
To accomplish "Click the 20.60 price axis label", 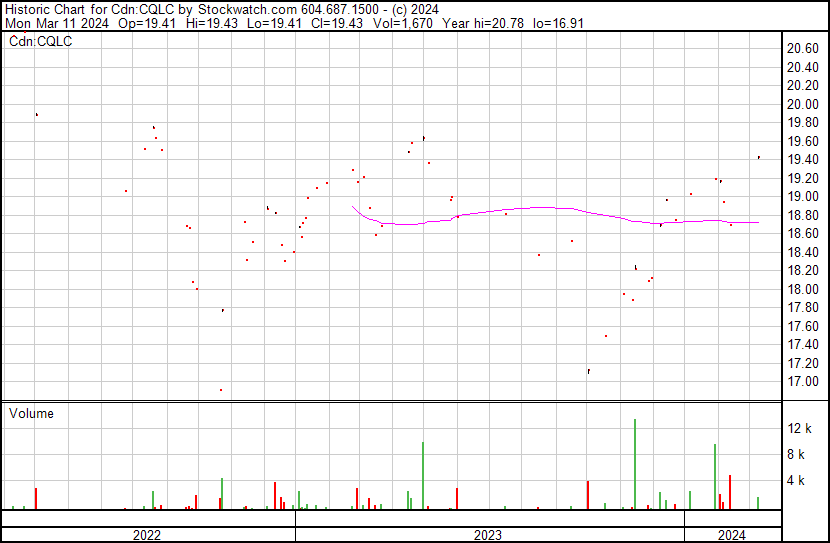I will click(802, 49).
